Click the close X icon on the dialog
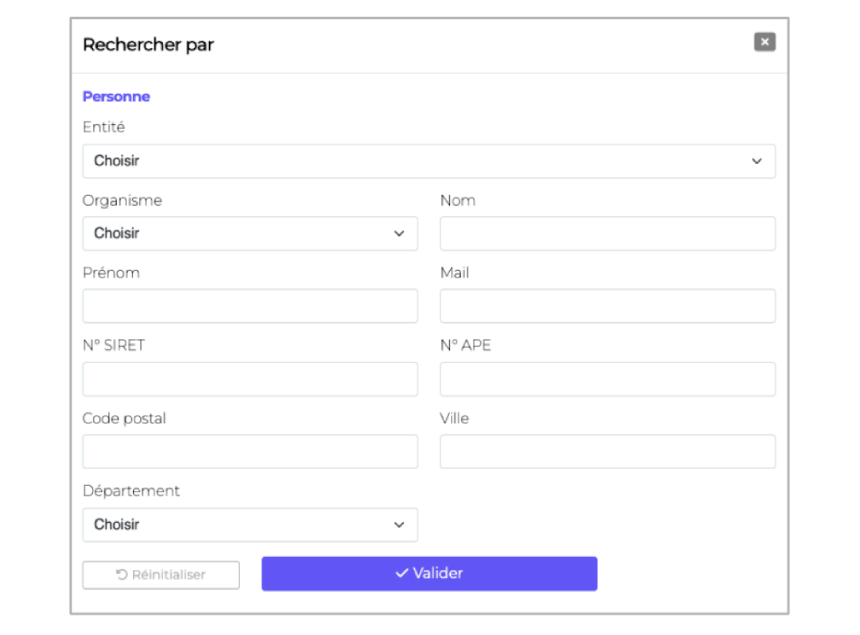Image resolution: width=860 pixels, height=635 pixels. click(x=764, y=42)
